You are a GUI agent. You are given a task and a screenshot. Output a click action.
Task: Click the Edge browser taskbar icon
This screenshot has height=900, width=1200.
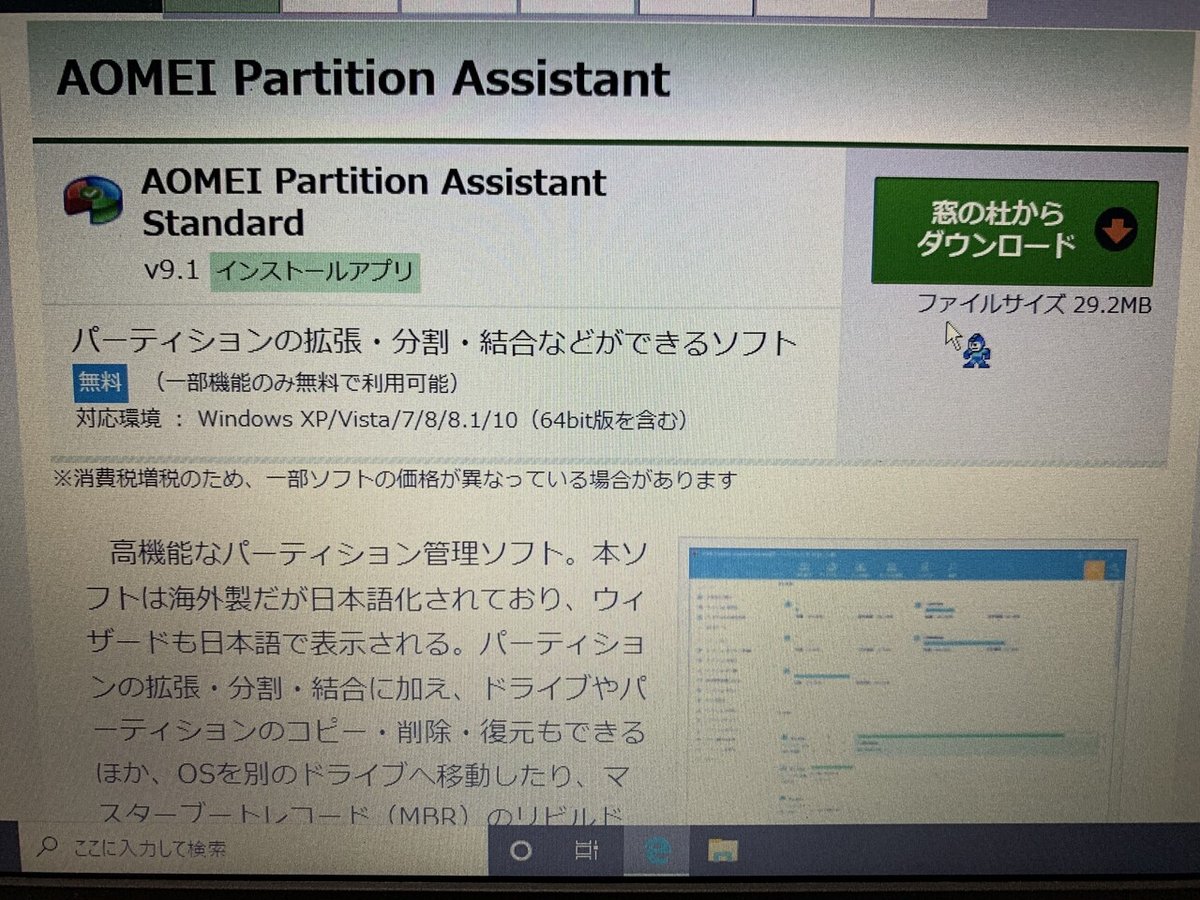pos(656,851)
